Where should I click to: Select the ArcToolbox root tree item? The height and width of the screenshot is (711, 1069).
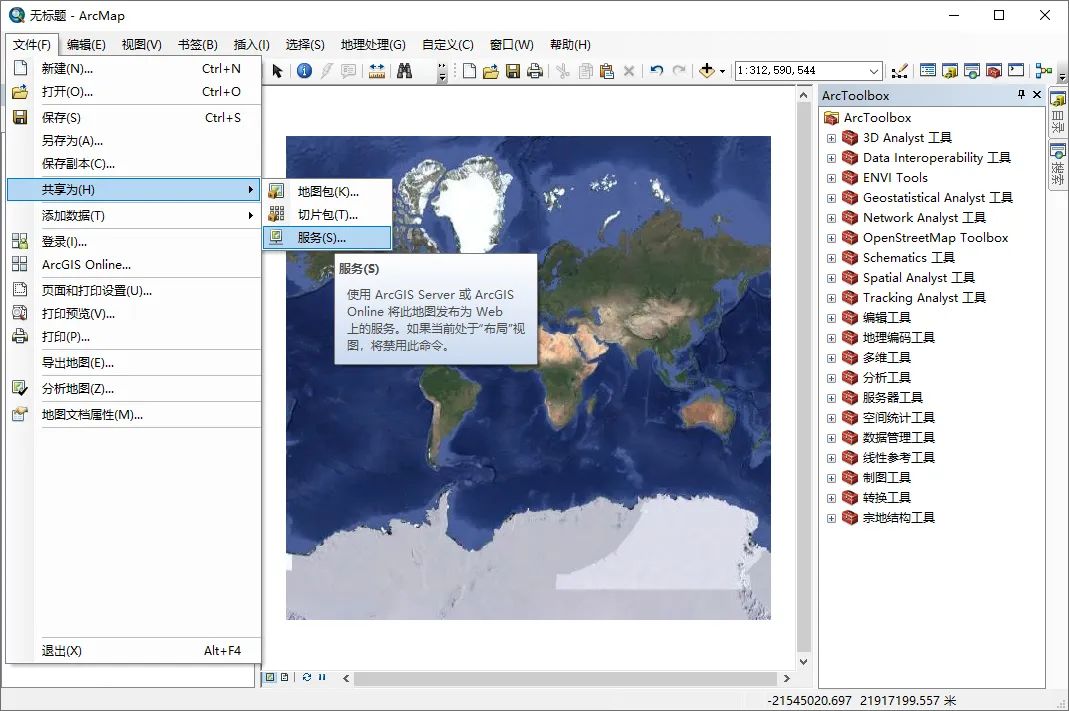coord(877,117)
